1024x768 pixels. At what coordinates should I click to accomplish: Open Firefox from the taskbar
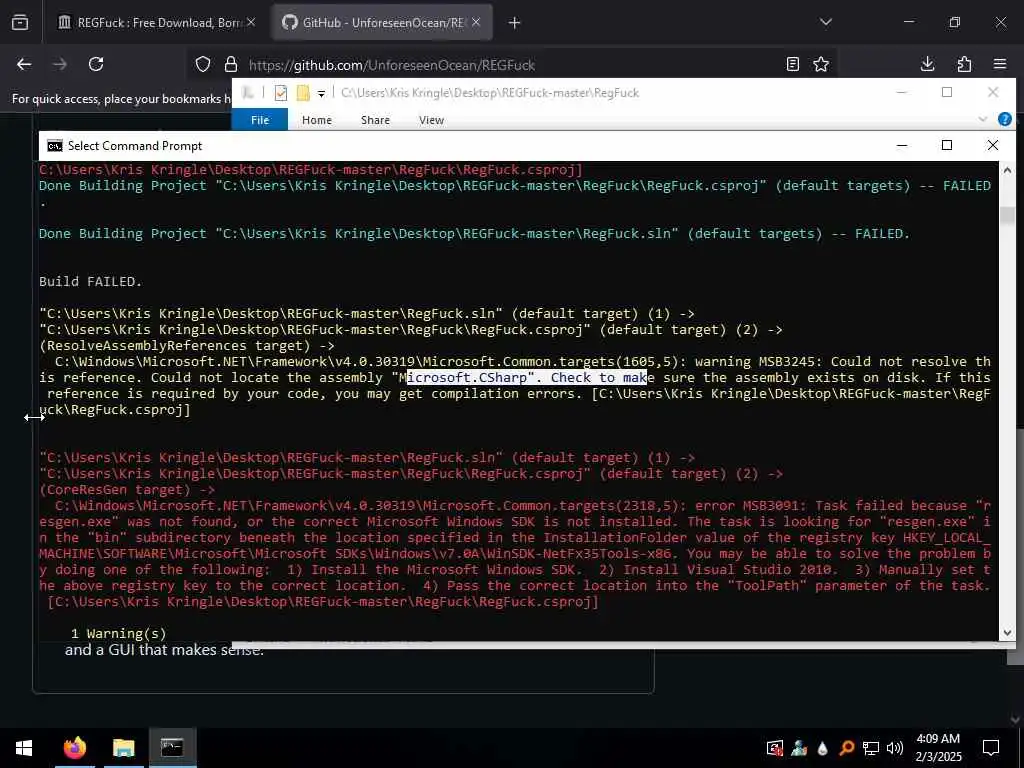[x=74, y=748]
